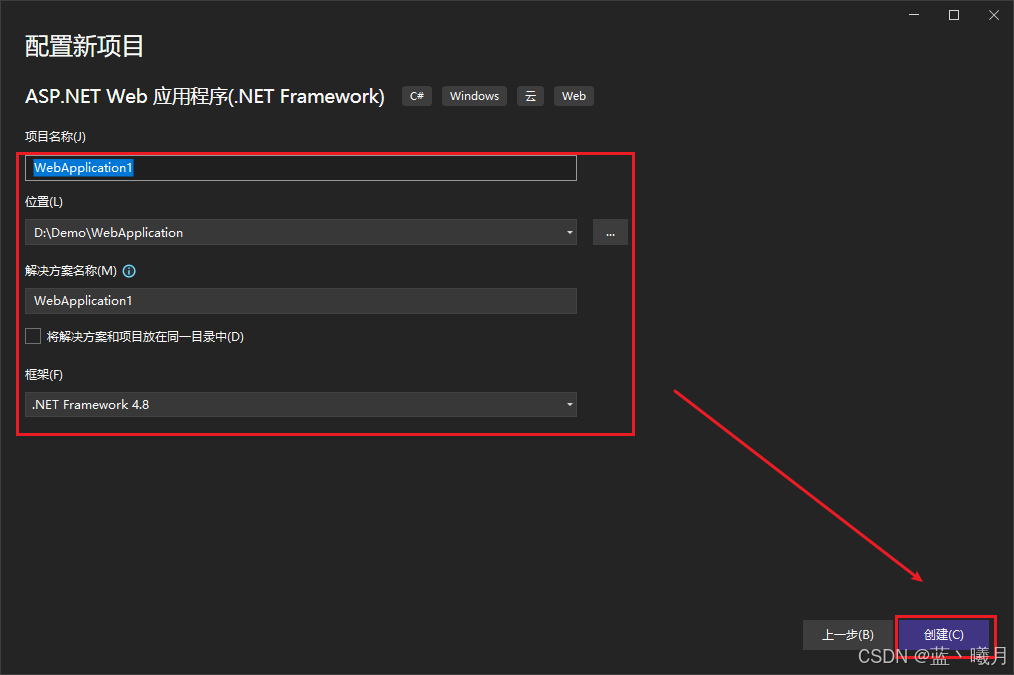
Task: Click the 位置(L) label
Action: pos(44,202)
